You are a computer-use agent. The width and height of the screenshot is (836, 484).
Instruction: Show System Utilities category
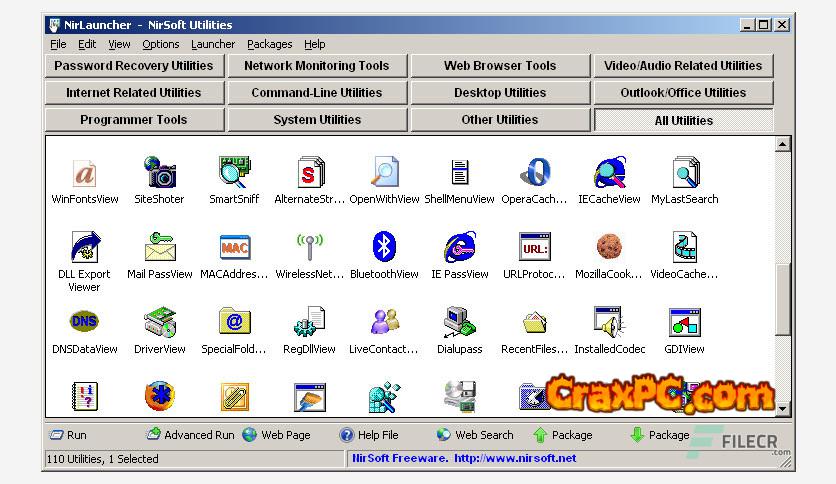[x=317, y=120]
